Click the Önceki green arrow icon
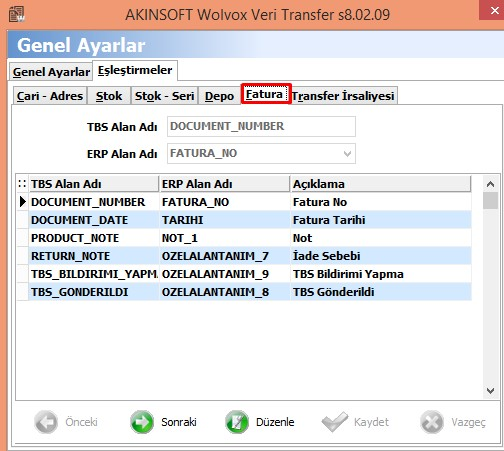 [x=46, y=422]
